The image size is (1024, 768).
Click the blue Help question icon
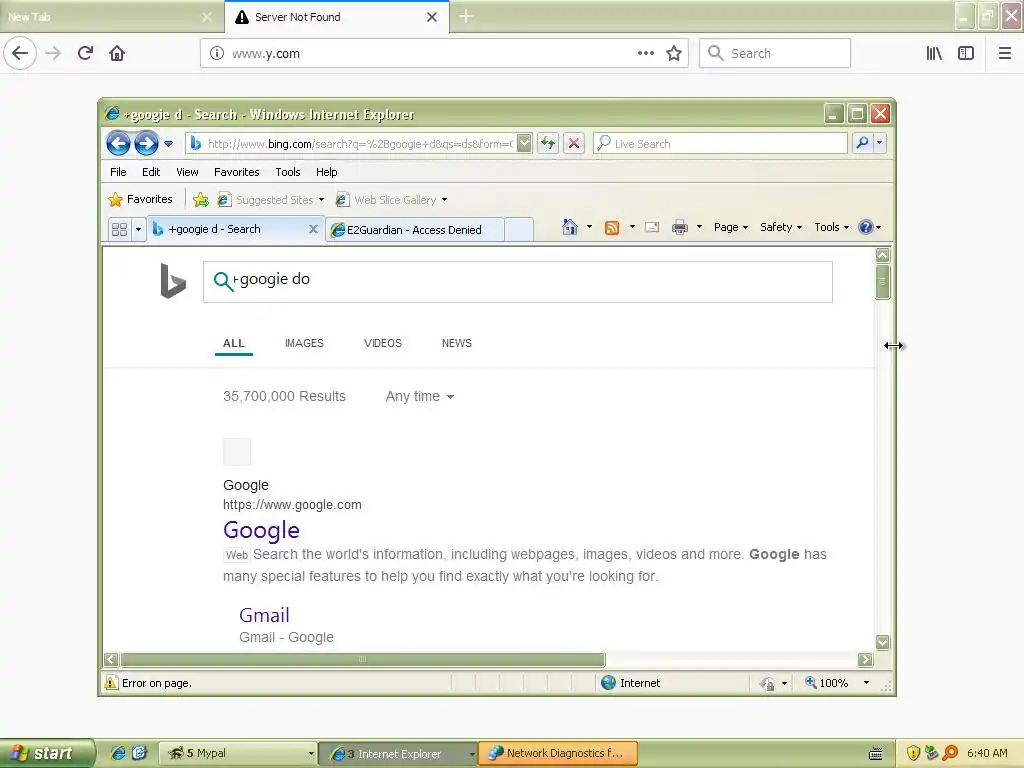[x=866, y=227]
